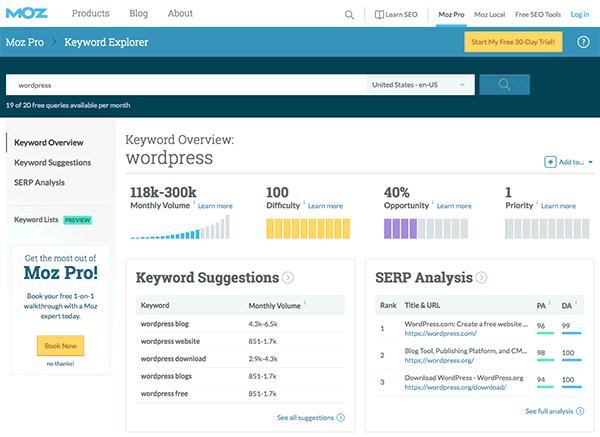600x437 pixels.
Task: Click the Keyword Suggestions panel heading
Action: (207, 277)
